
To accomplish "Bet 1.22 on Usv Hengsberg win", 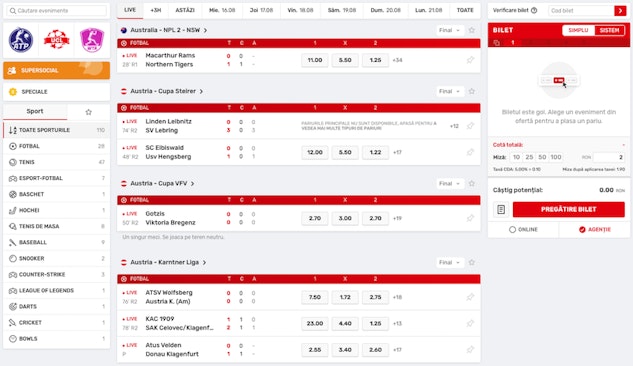I will pyautogui.click(x=375, y=152).
